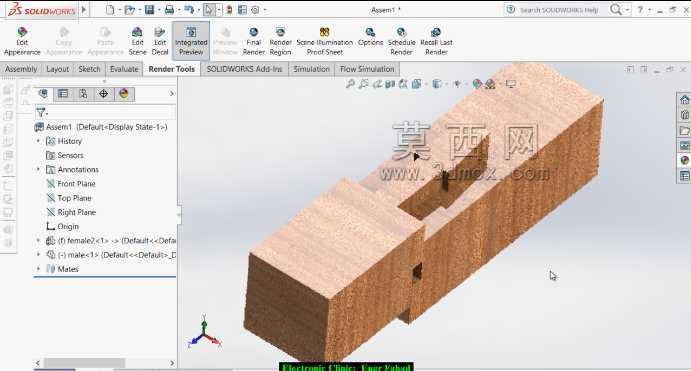
Task: Create a new document from the toolbar
Action: coord(110,10)
